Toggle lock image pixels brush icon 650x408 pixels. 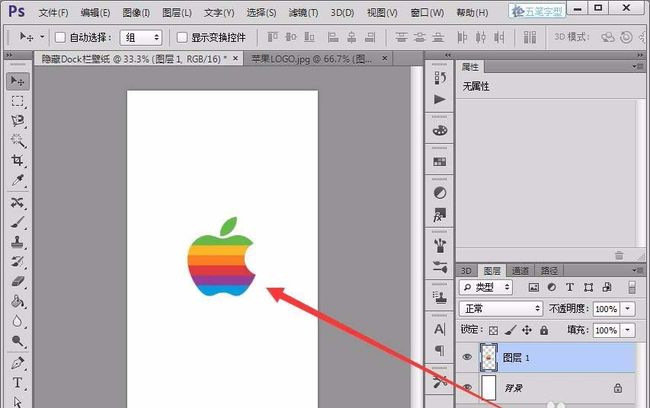pyautogui.click(x=511, y=330)
